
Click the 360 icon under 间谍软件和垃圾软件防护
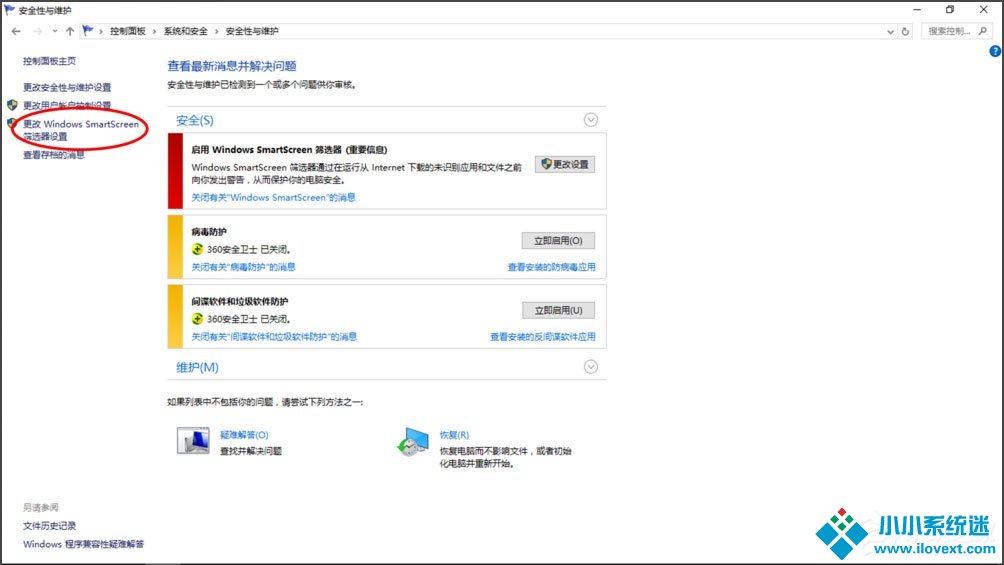tap(197, 318)
